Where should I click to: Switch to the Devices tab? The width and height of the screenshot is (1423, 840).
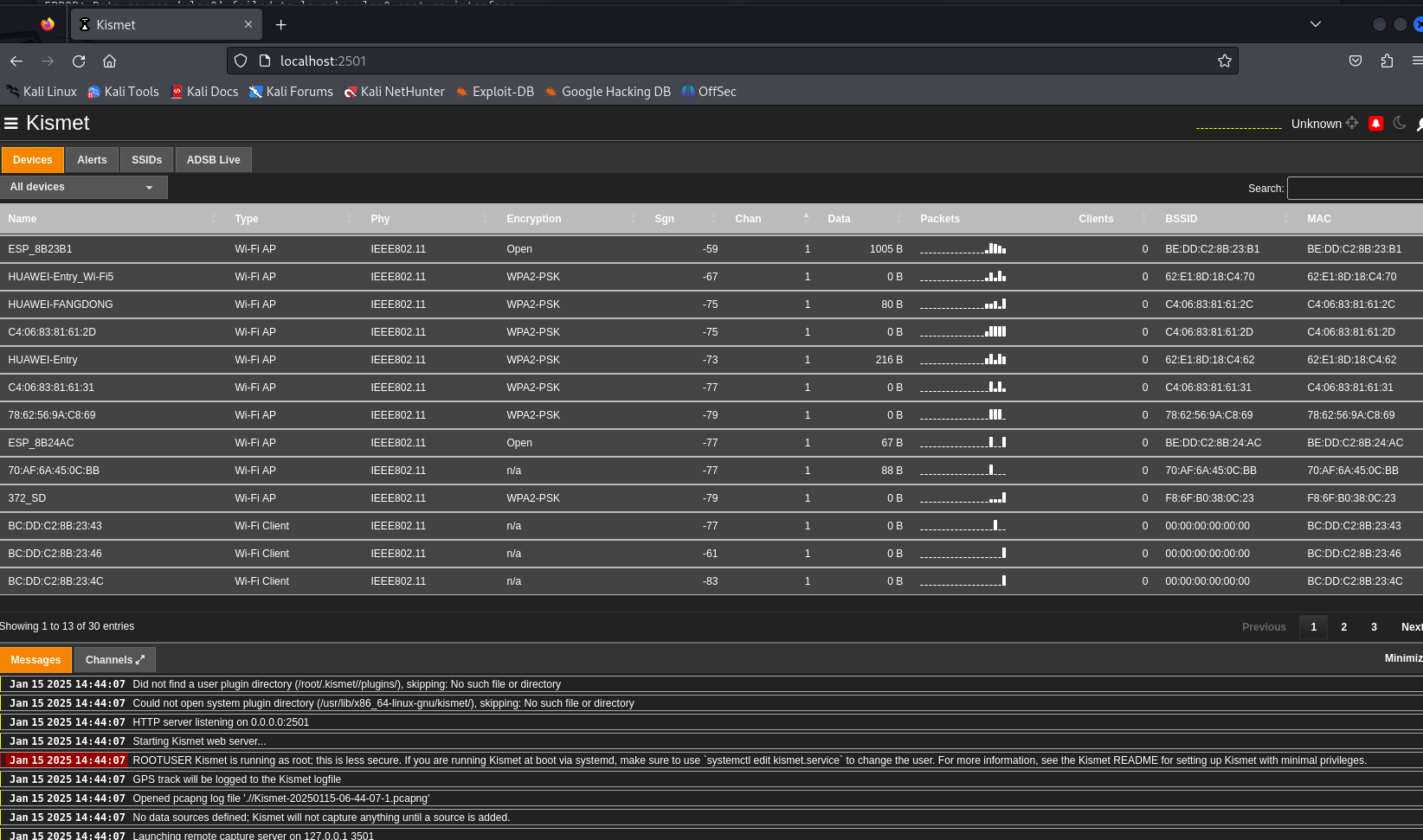pyautogui.click(x=33, y=160)
